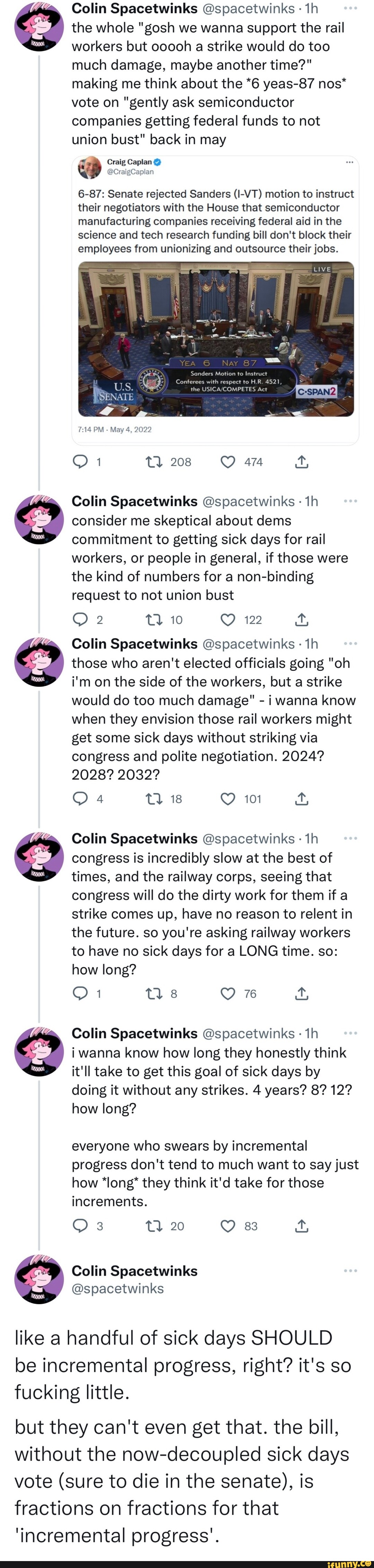Open the C-SPAN2 Senate vote video thumbnail
This screenshot has height=1568, width=374.
[x=216, y=339]
